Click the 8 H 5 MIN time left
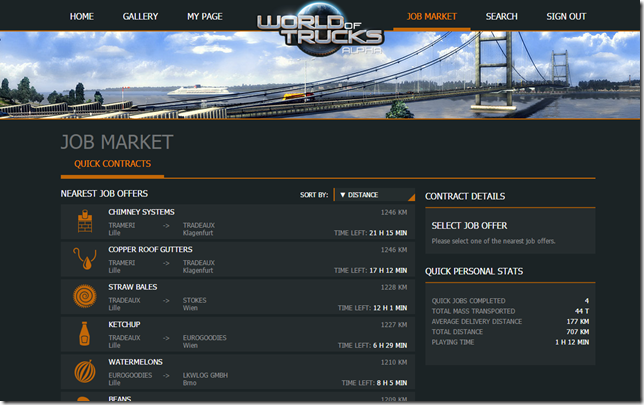644x405 pixels. coord(392,383)
